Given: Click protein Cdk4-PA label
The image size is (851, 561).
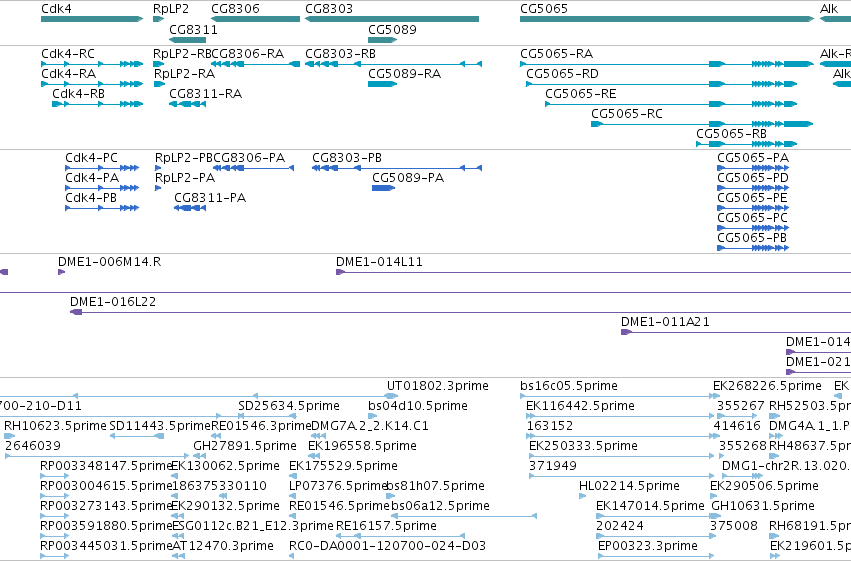Looking at the screenshot, I should pos(92,178).
